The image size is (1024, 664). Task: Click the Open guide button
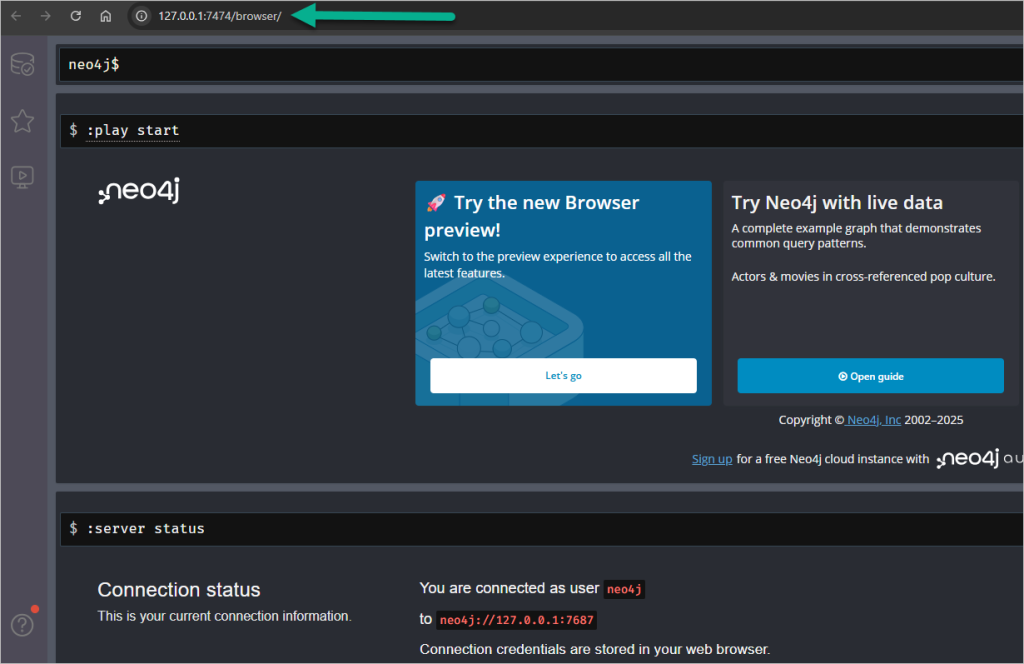(x=871, y=376)
